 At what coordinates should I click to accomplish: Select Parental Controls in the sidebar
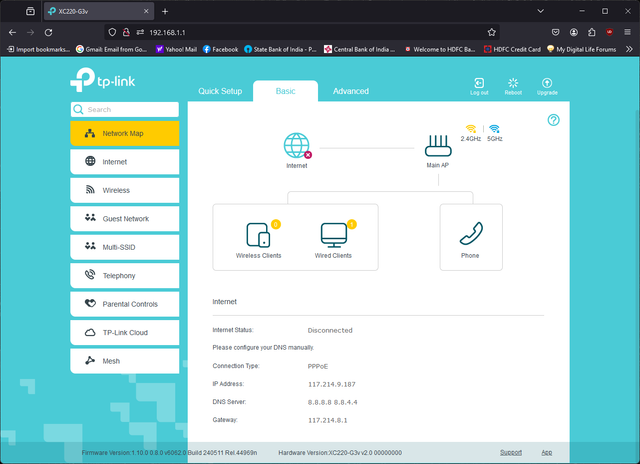[125, 304]
